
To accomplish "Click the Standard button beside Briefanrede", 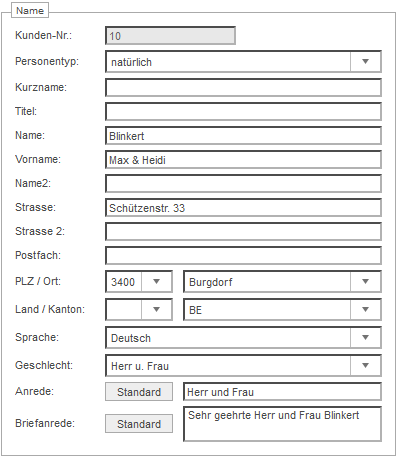I will point(139,424).
